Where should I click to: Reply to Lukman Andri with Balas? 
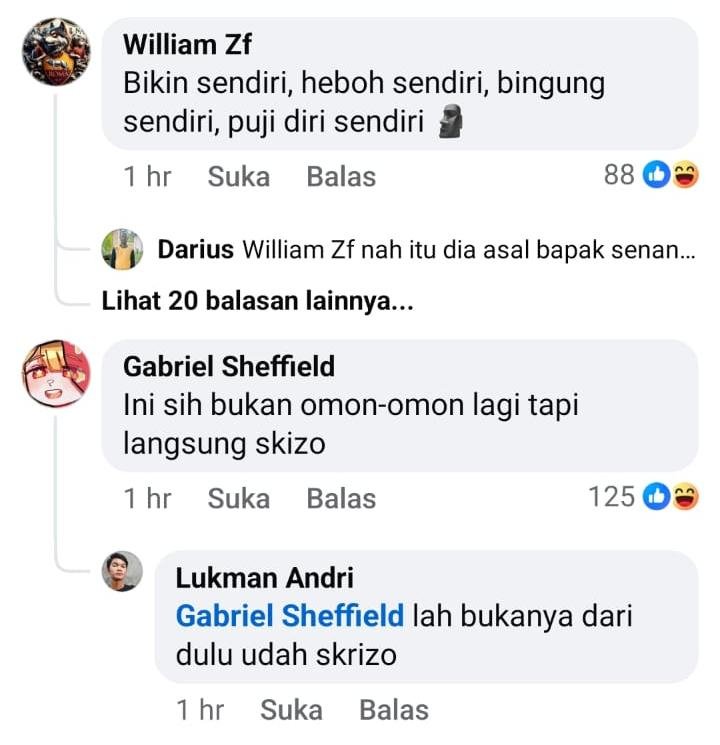click(x=394, y=710)
